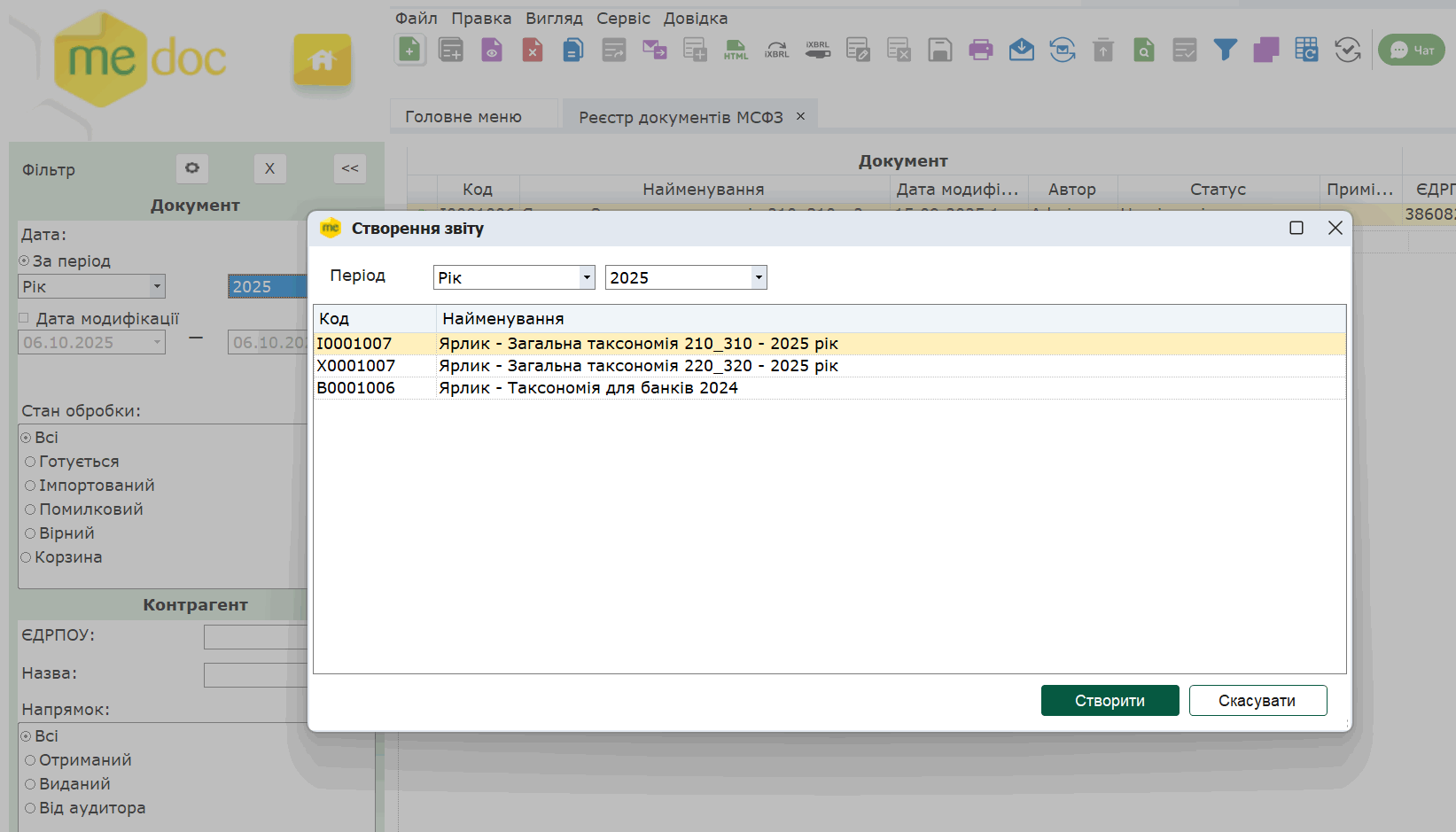The width and height of the screenshot is (1456, 832).
Task: Open the filter 'Рік' period dropdown
Action: point(157,286)
